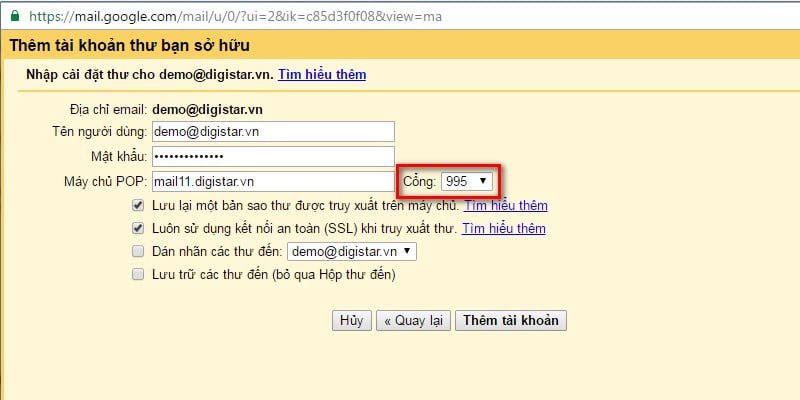800x400 pixels.
Task: Click the Mật khẩu field label
Action: click(x=118, y=157)
